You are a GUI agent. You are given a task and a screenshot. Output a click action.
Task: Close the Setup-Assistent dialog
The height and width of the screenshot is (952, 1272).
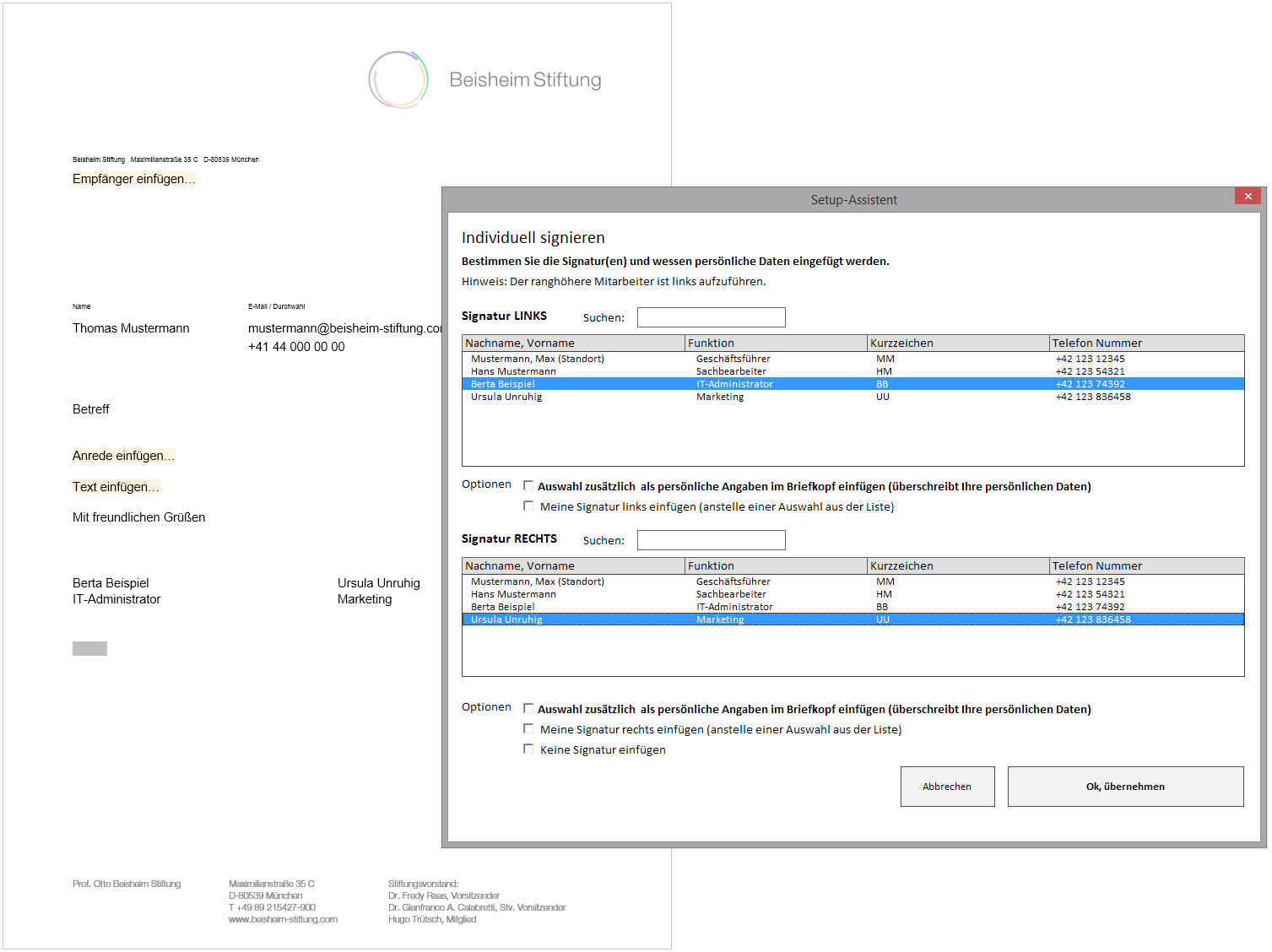point(1248,196)
